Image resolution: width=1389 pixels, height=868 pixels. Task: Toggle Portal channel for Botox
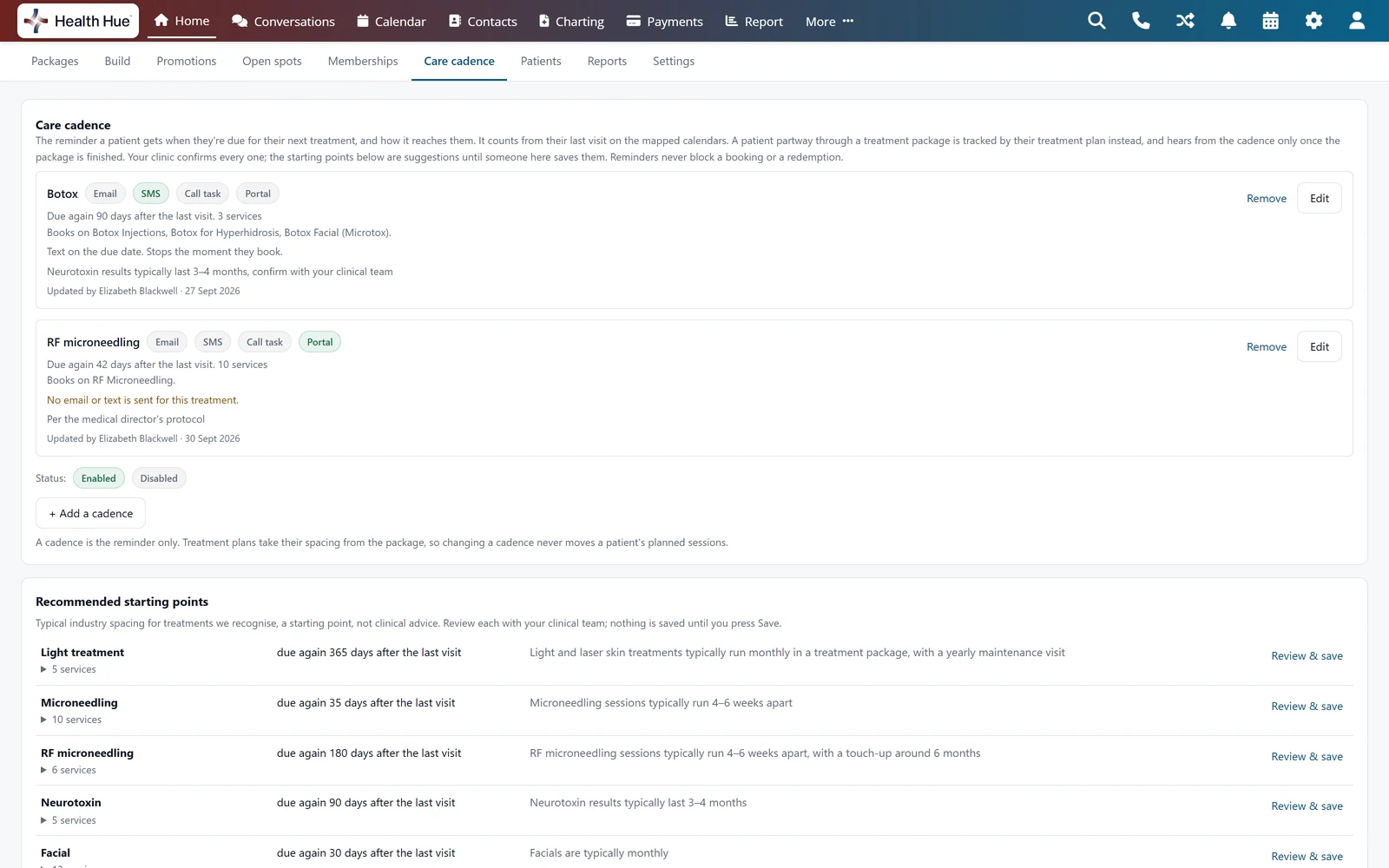tap(258, 194)
